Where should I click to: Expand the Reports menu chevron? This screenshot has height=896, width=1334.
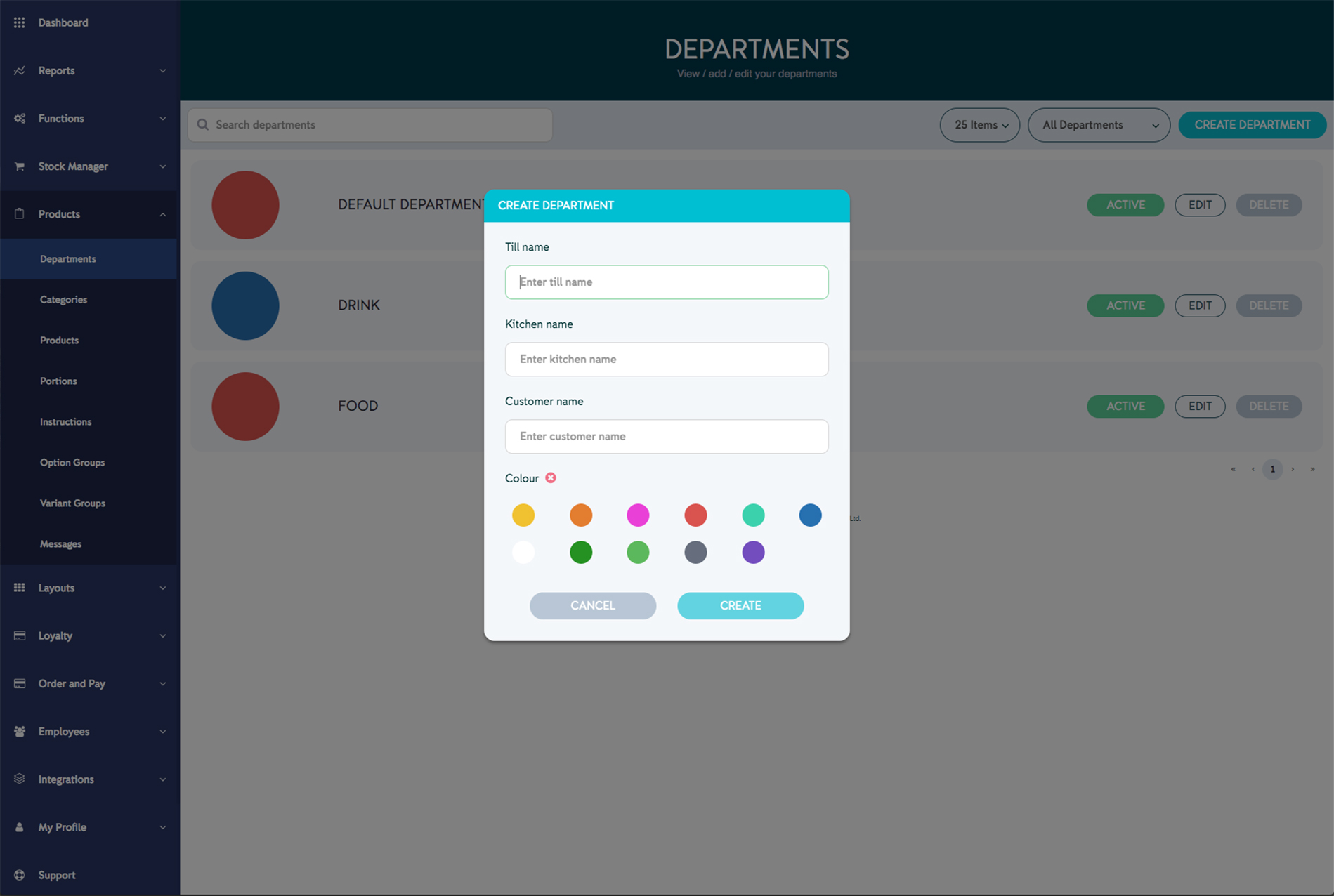click(x=163, y=70)
